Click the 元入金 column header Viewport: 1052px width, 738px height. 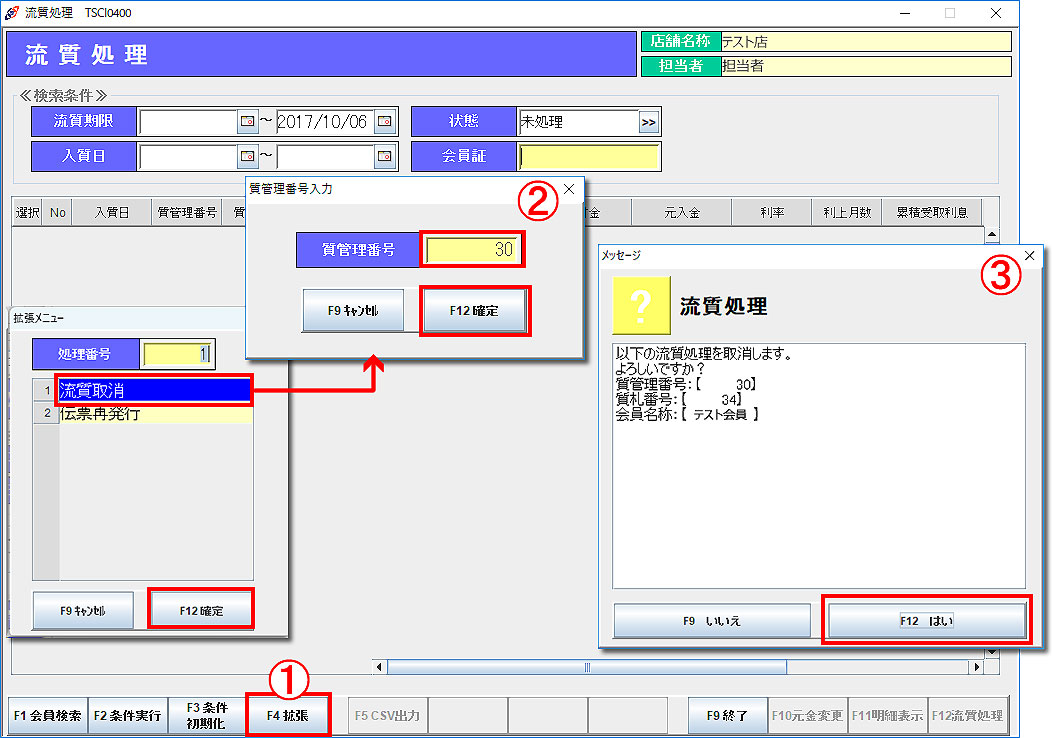click(x=682, y=213)
